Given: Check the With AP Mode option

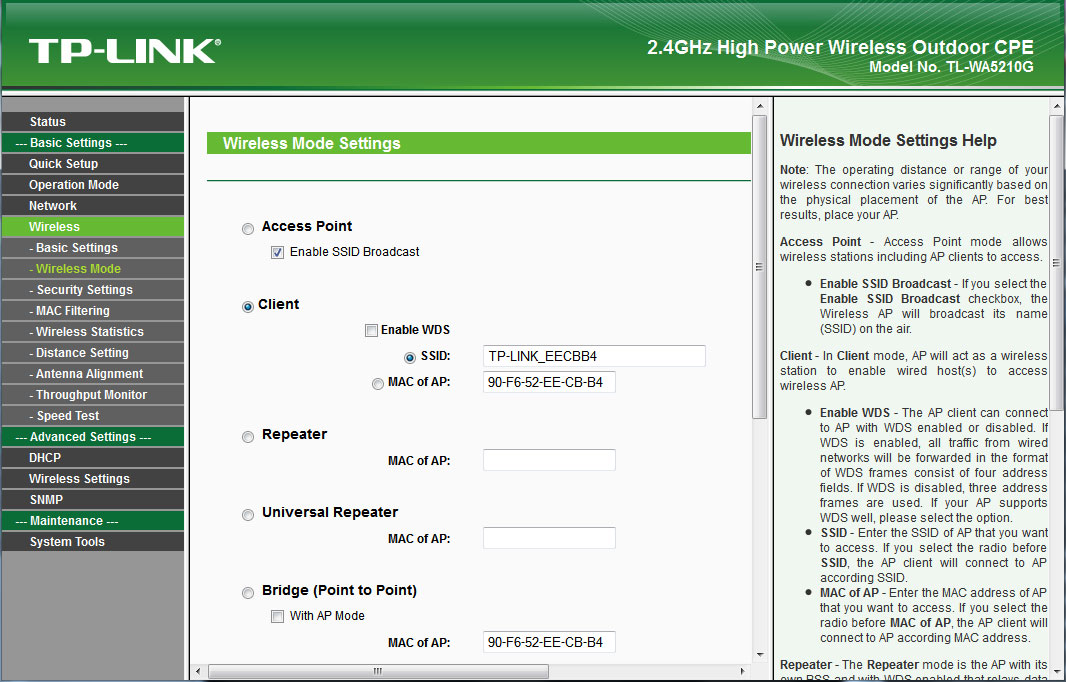Looking at the screenshot, I should 277,616.
